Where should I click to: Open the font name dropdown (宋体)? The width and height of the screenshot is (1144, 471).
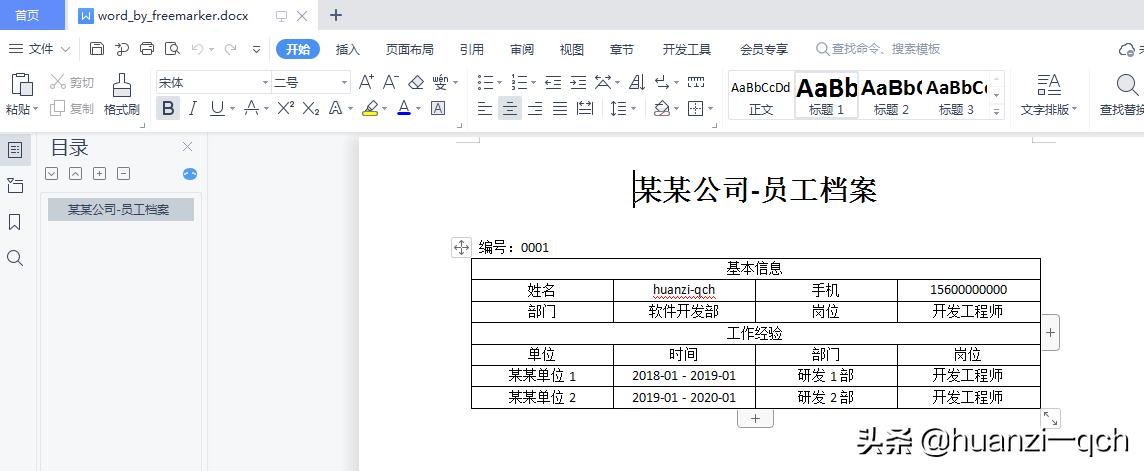pyautogui.click(x=265, y=82)
